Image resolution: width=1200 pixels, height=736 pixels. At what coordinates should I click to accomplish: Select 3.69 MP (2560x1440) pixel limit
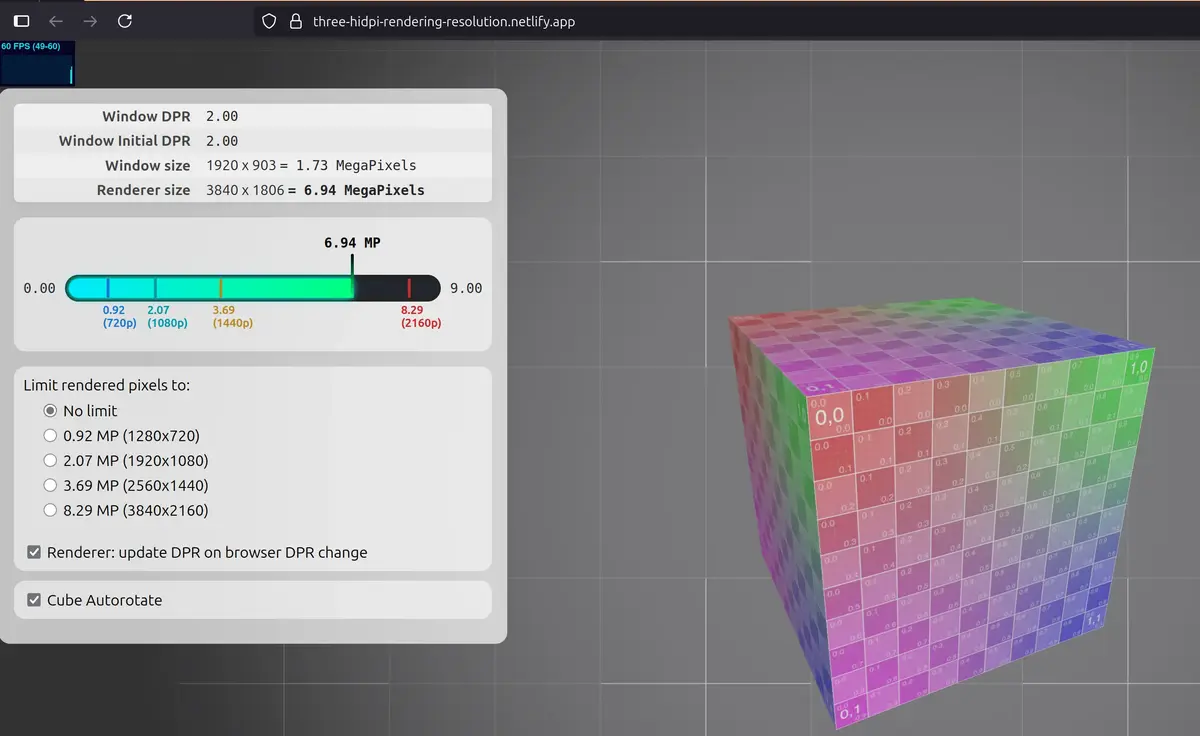(51, 486)
